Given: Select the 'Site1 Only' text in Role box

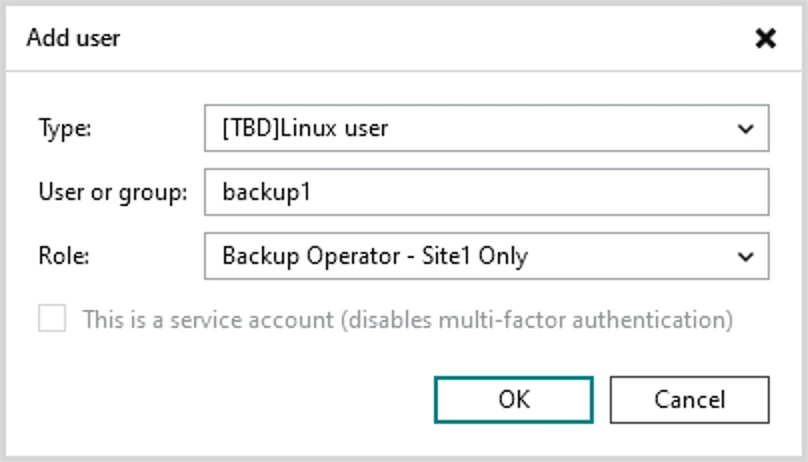Looking at the screenshot, I should [475, 256].
